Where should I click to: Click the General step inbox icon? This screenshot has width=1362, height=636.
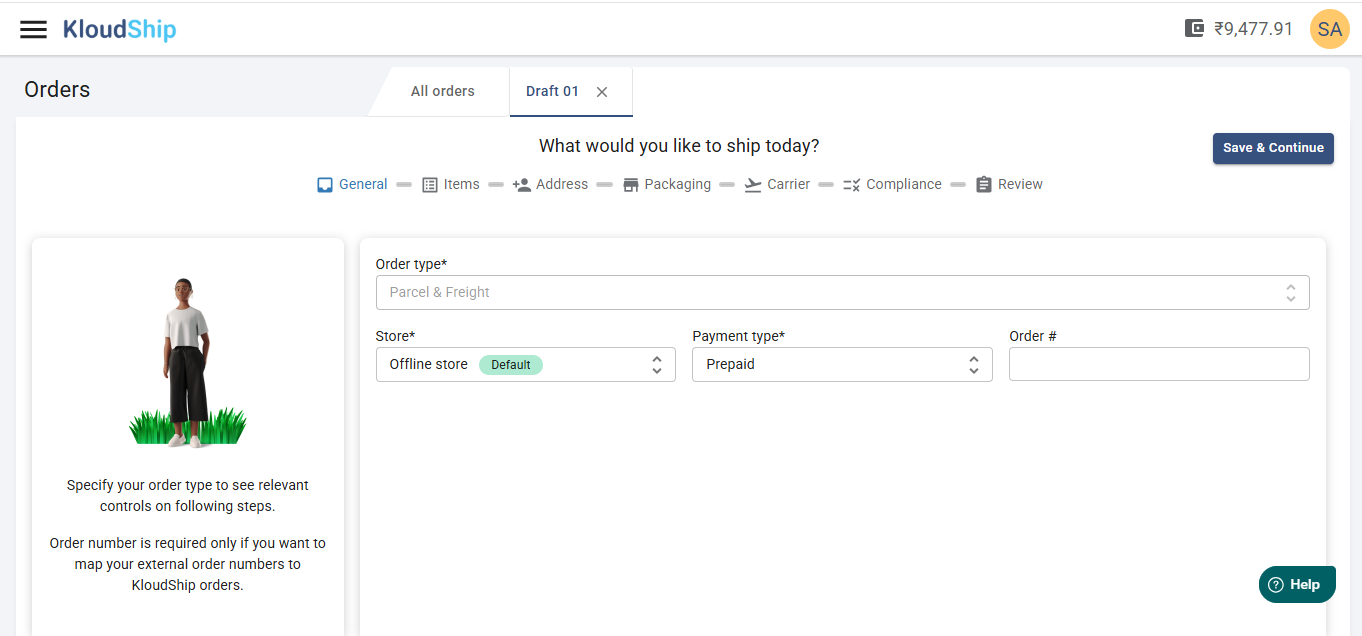[325, 185]
